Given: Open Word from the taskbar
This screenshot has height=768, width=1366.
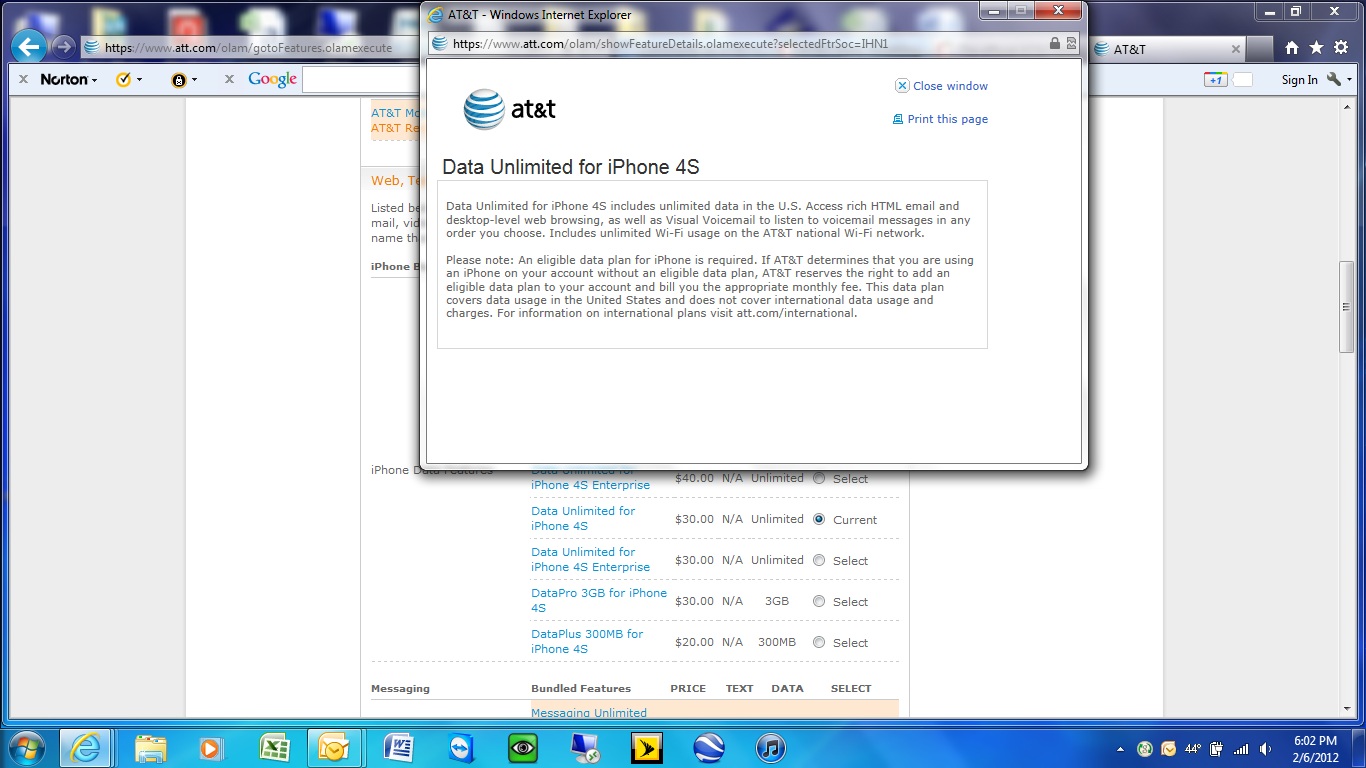Looking at the screenshot, I should (398, 748).
